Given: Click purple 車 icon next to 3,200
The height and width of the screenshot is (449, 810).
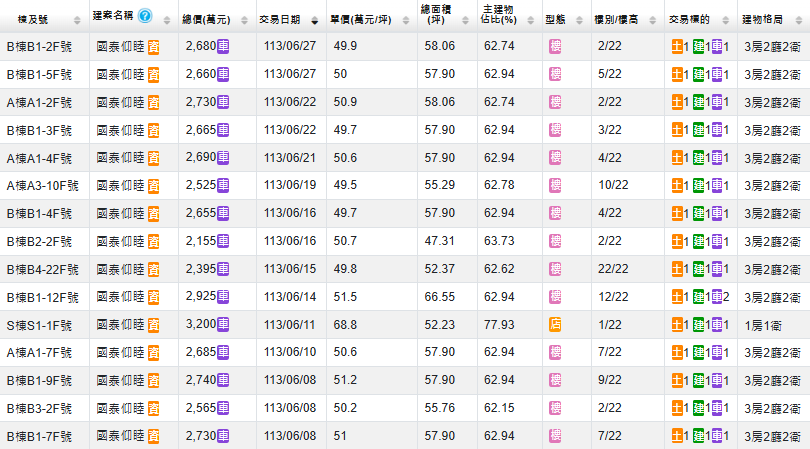Looking at the screenshot, I should pos(223,324).
